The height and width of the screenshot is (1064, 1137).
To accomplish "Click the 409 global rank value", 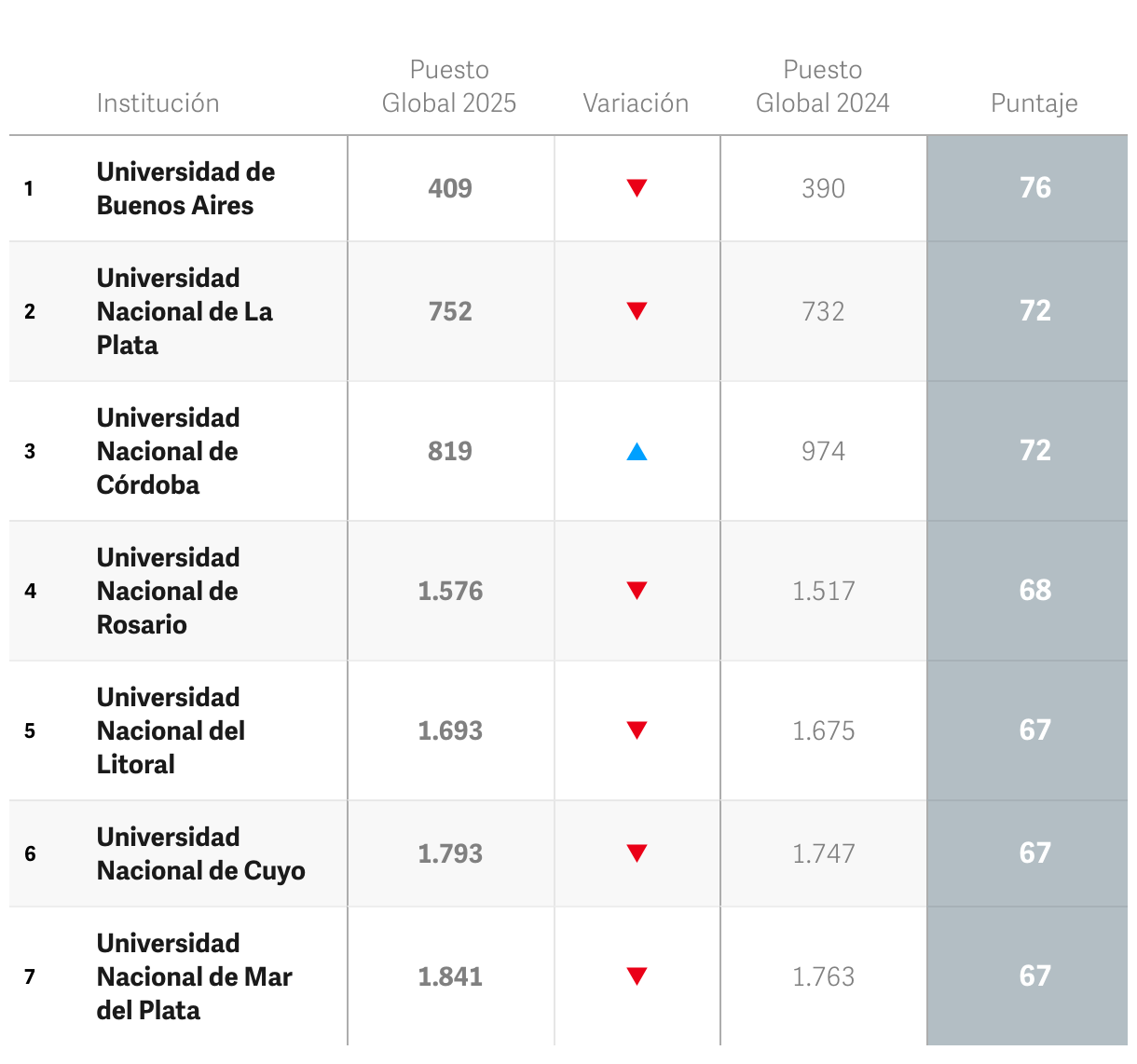I will click(x=450, y=188).
